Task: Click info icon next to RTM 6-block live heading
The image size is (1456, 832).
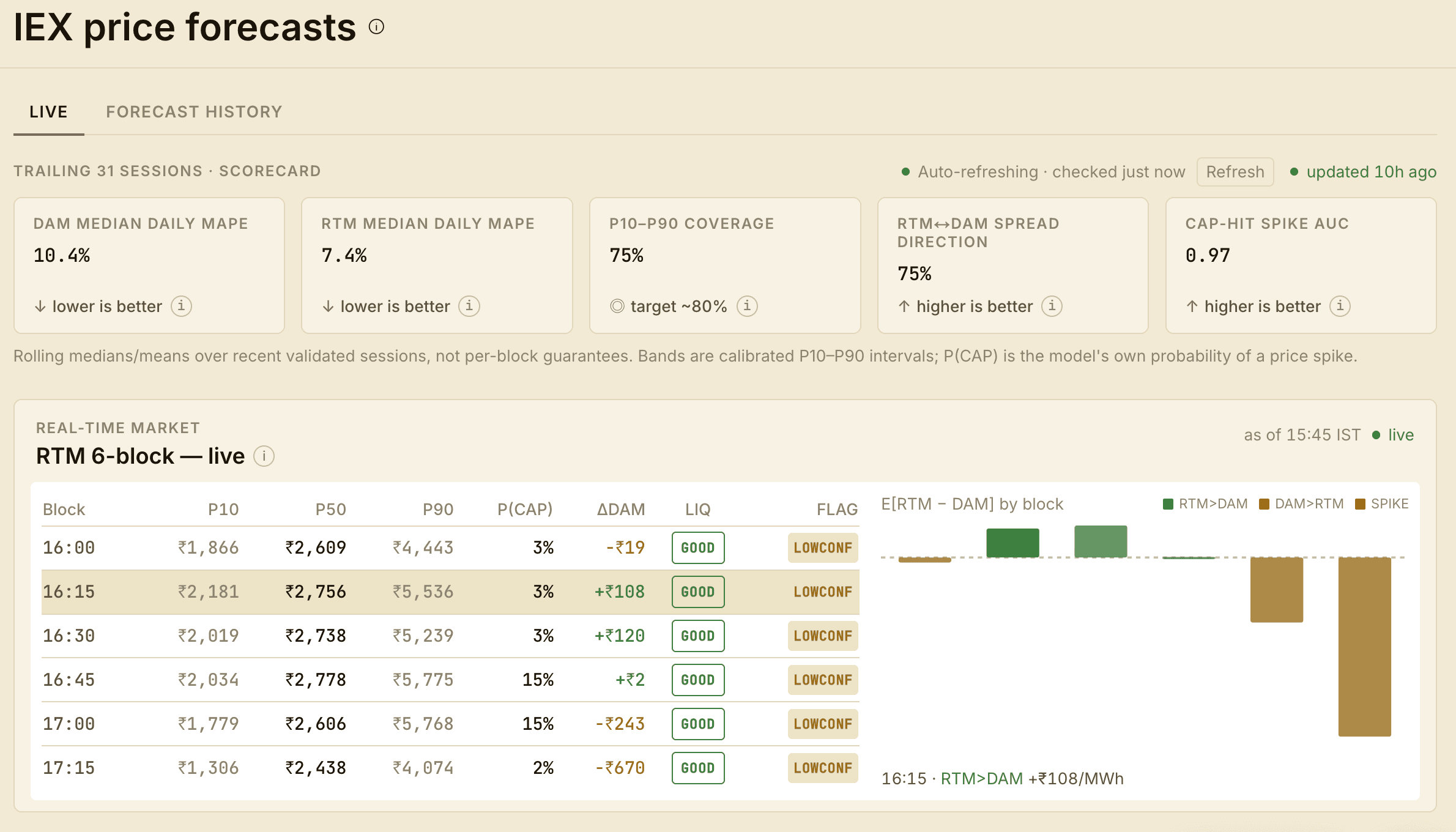Action: pyautogui.click(x=264, y=456)
